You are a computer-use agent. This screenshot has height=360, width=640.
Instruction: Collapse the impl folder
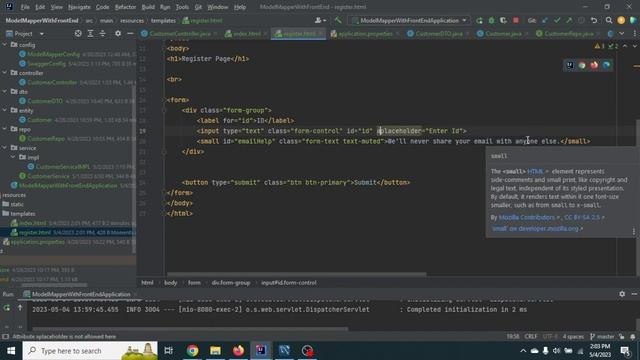tap(13, 157)
